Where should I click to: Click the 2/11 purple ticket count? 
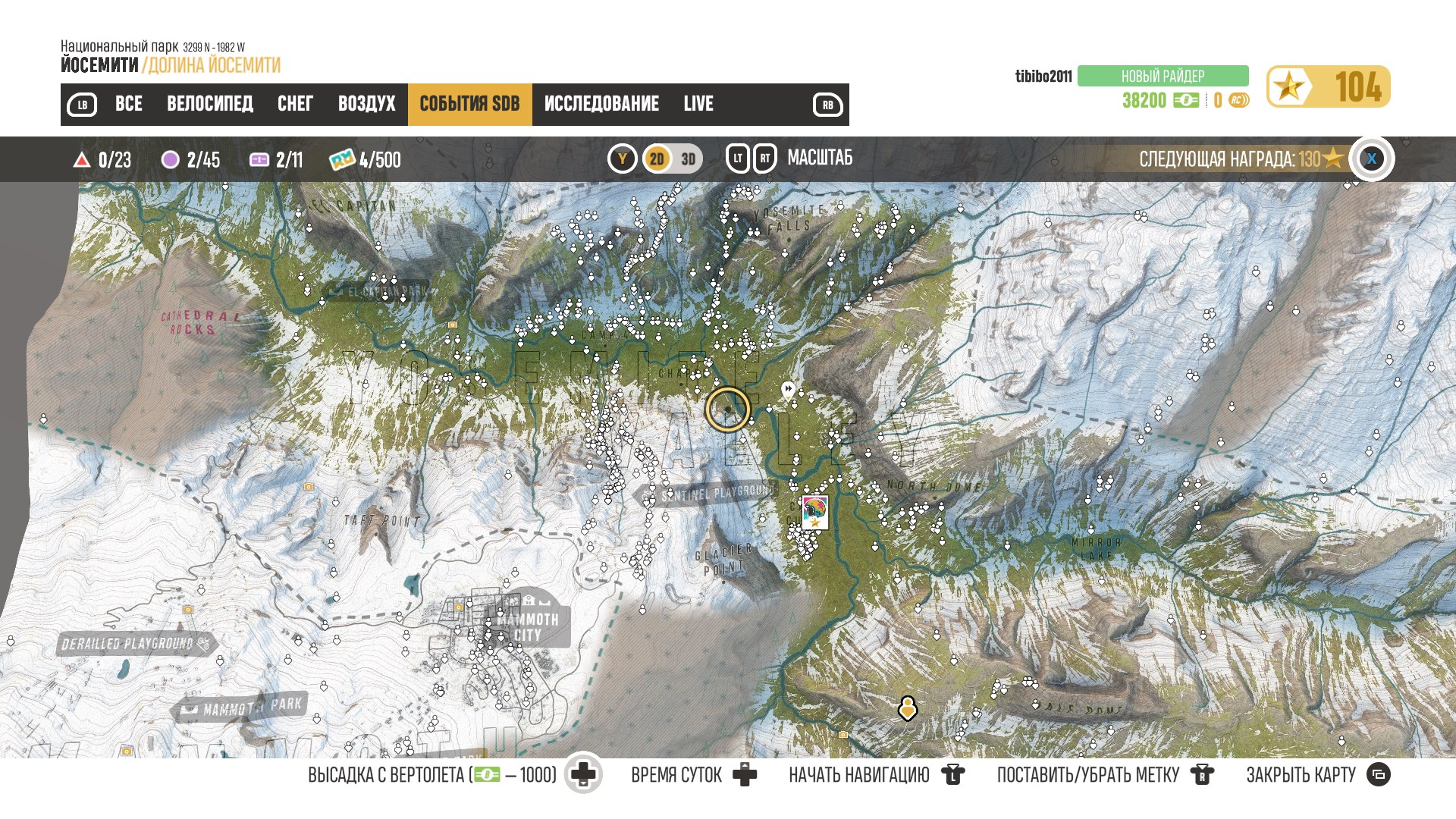[289, 160]
